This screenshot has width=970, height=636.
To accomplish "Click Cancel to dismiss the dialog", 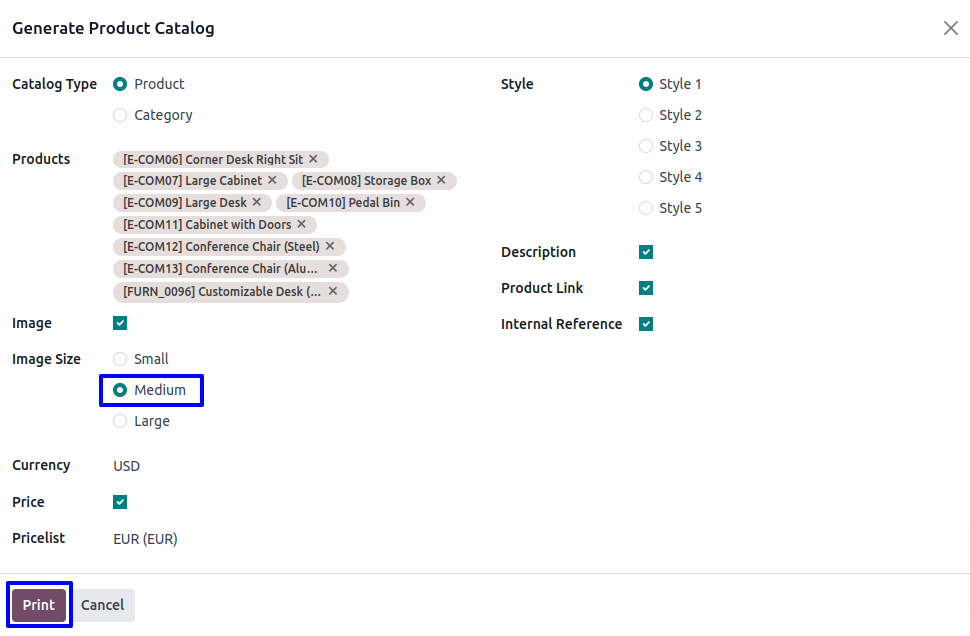I will (x=103, y=605).
